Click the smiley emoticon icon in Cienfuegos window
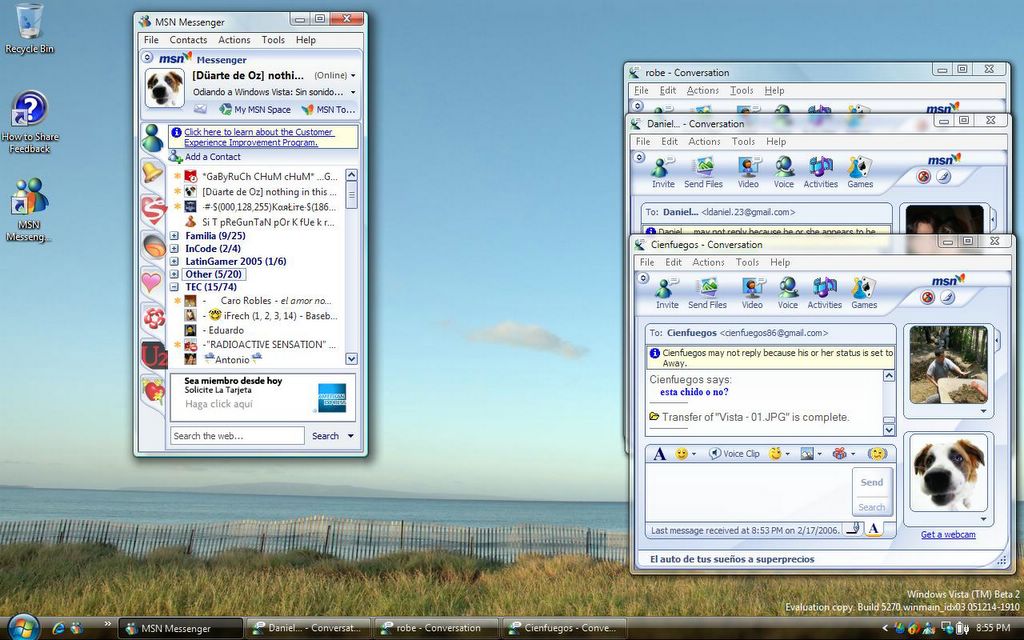1024x640 pixels. 681,453
